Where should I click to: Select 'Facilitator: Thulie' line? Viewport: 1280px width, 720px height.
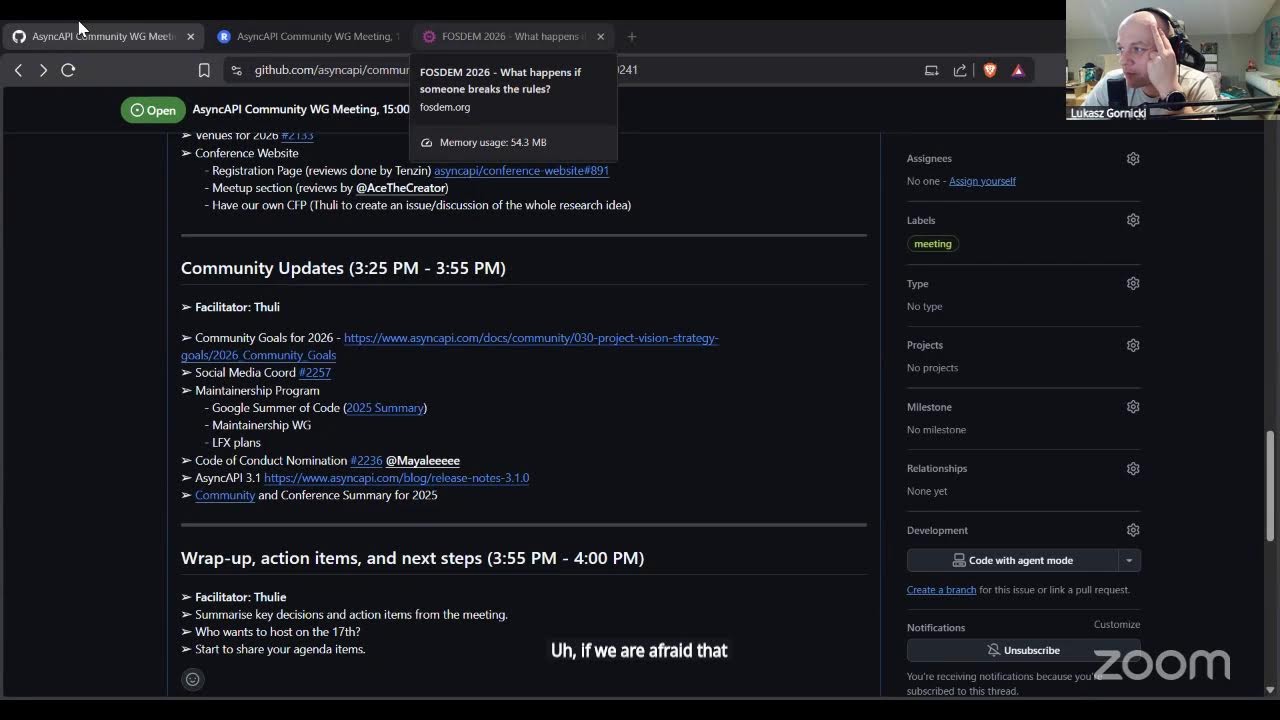[x=240, y=597]
